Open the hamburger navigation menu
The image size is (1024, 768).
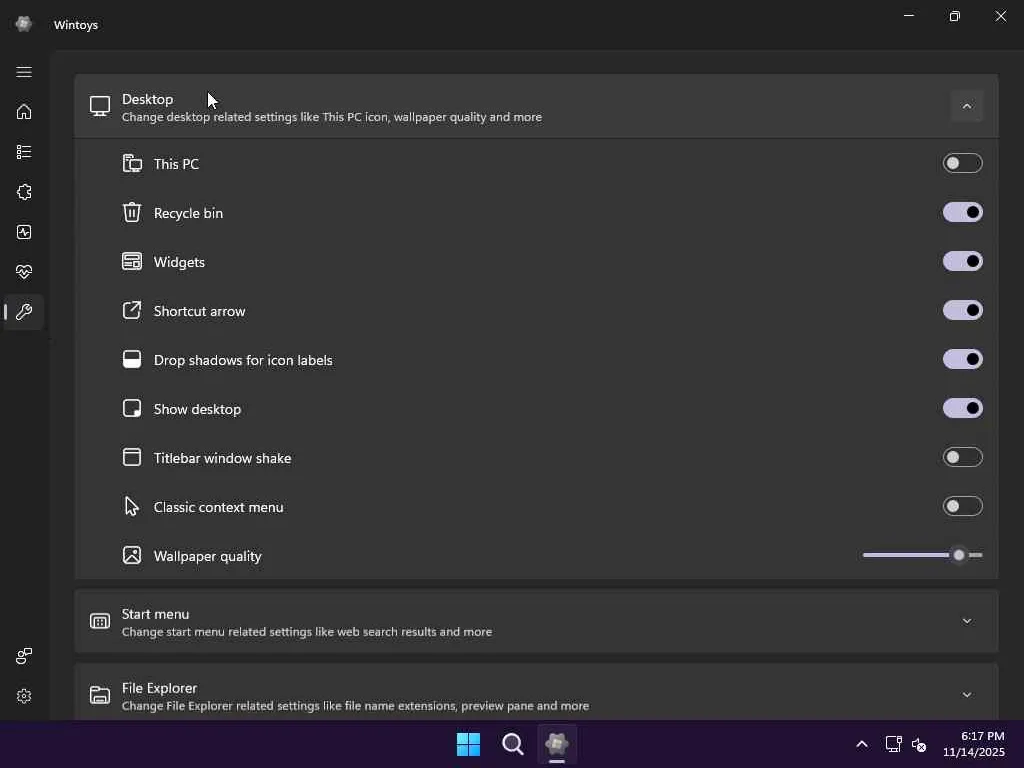(24, 72)
